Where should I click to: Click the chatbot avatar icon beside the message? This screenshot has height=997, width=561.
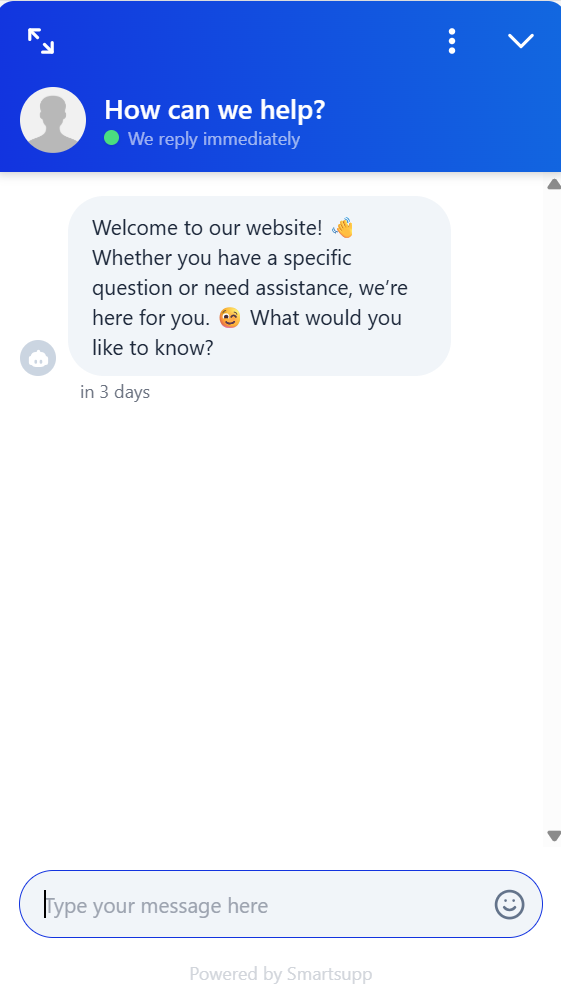click(38, 358)
